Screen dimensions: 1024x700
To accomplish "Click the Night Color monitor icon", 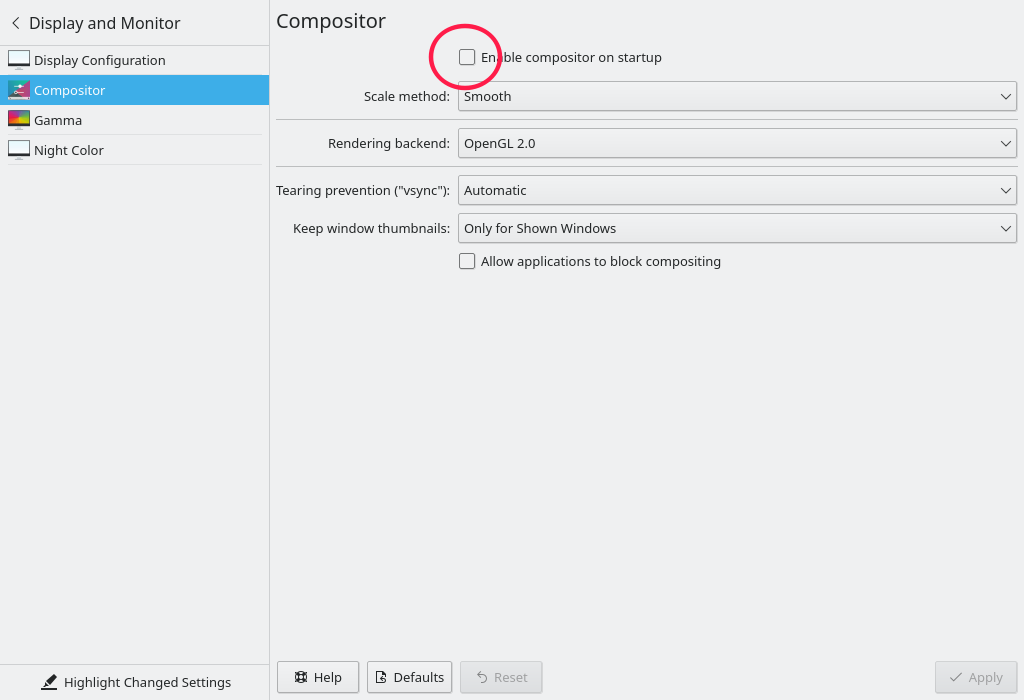I will (x=19, y=150).
